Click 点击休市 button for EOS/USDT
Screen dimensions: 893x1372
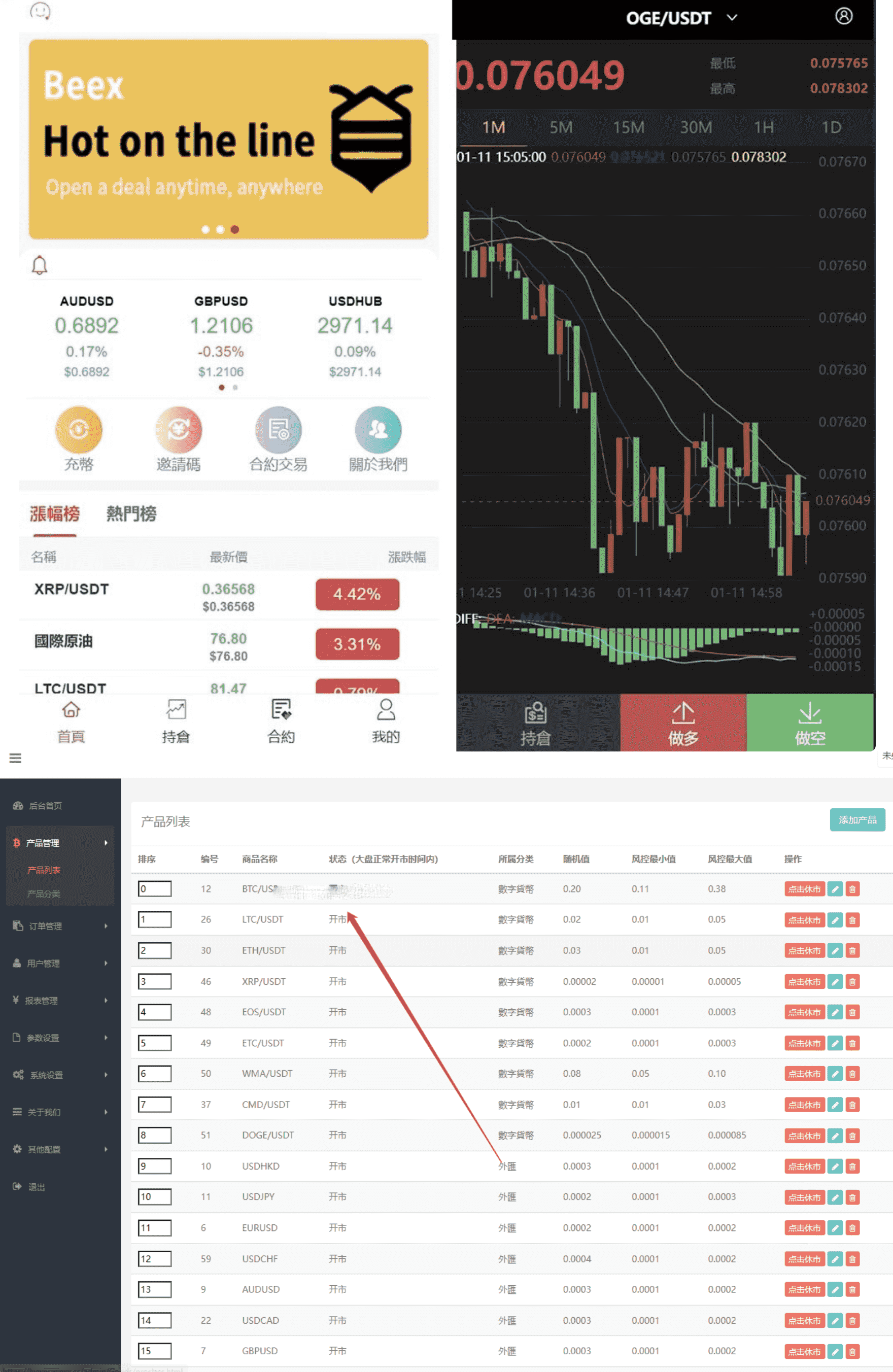click(804, 1012)
